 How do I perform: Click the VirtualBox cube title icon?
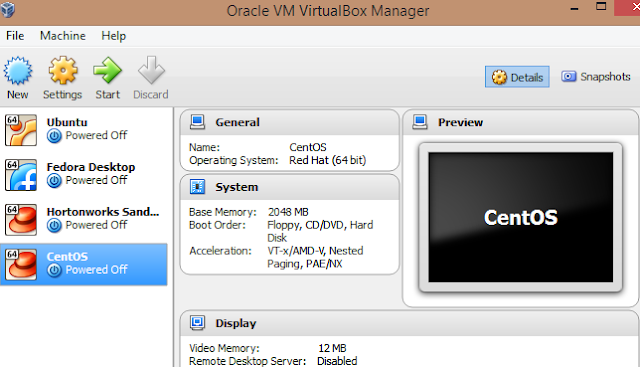point(7,10)
